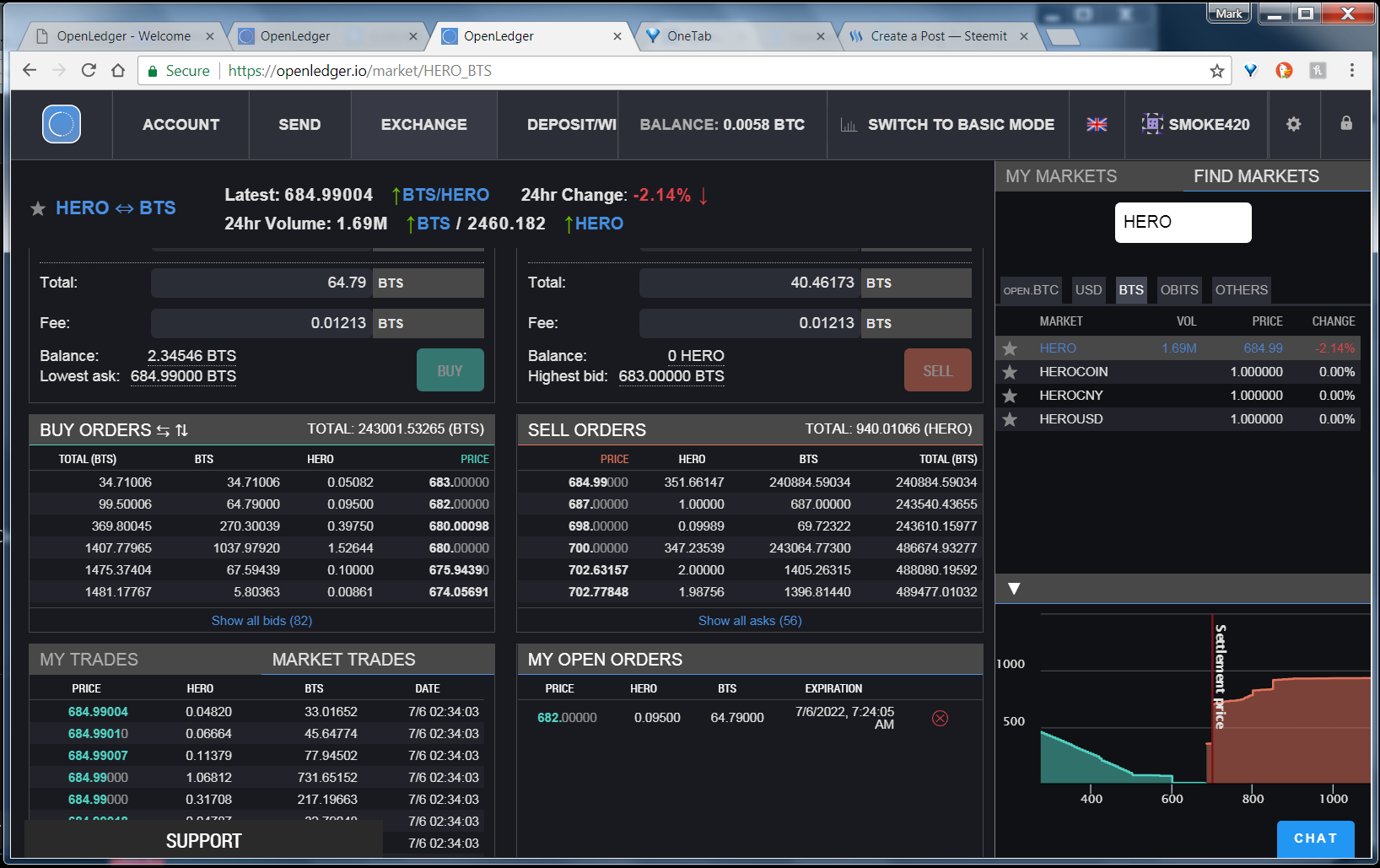The width and height of the screenshot is (1380, 868).
Task: Select the 687.00000 sell order row
Action: point(750,504)
